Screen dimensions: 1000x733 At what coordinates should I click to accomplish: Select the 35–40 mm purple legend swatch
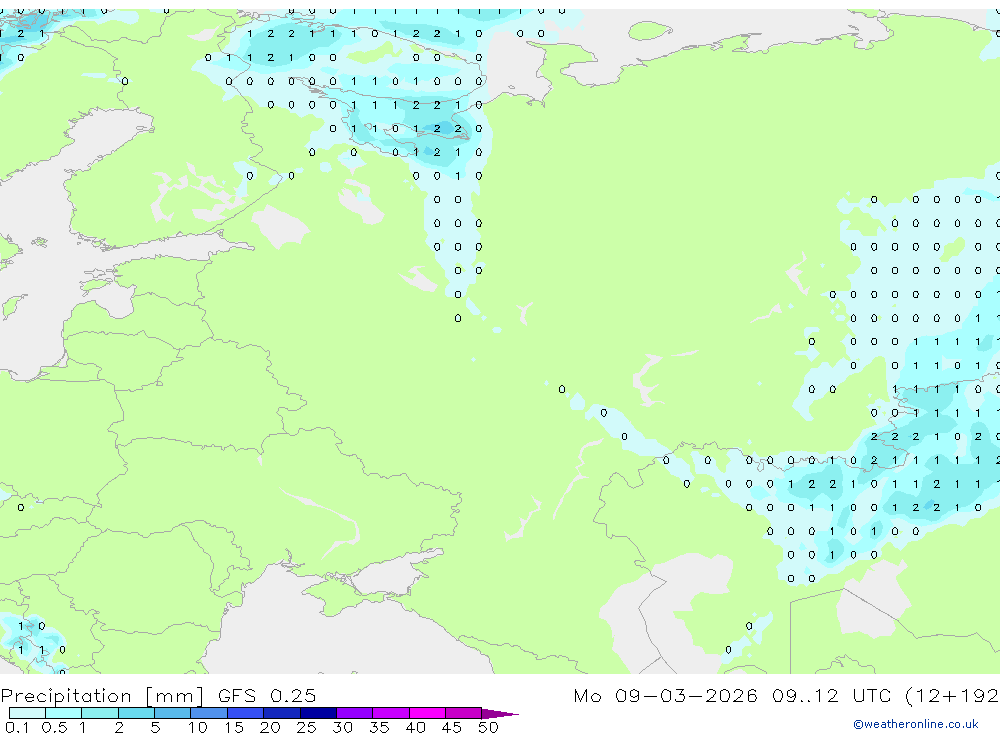point(391,713)
